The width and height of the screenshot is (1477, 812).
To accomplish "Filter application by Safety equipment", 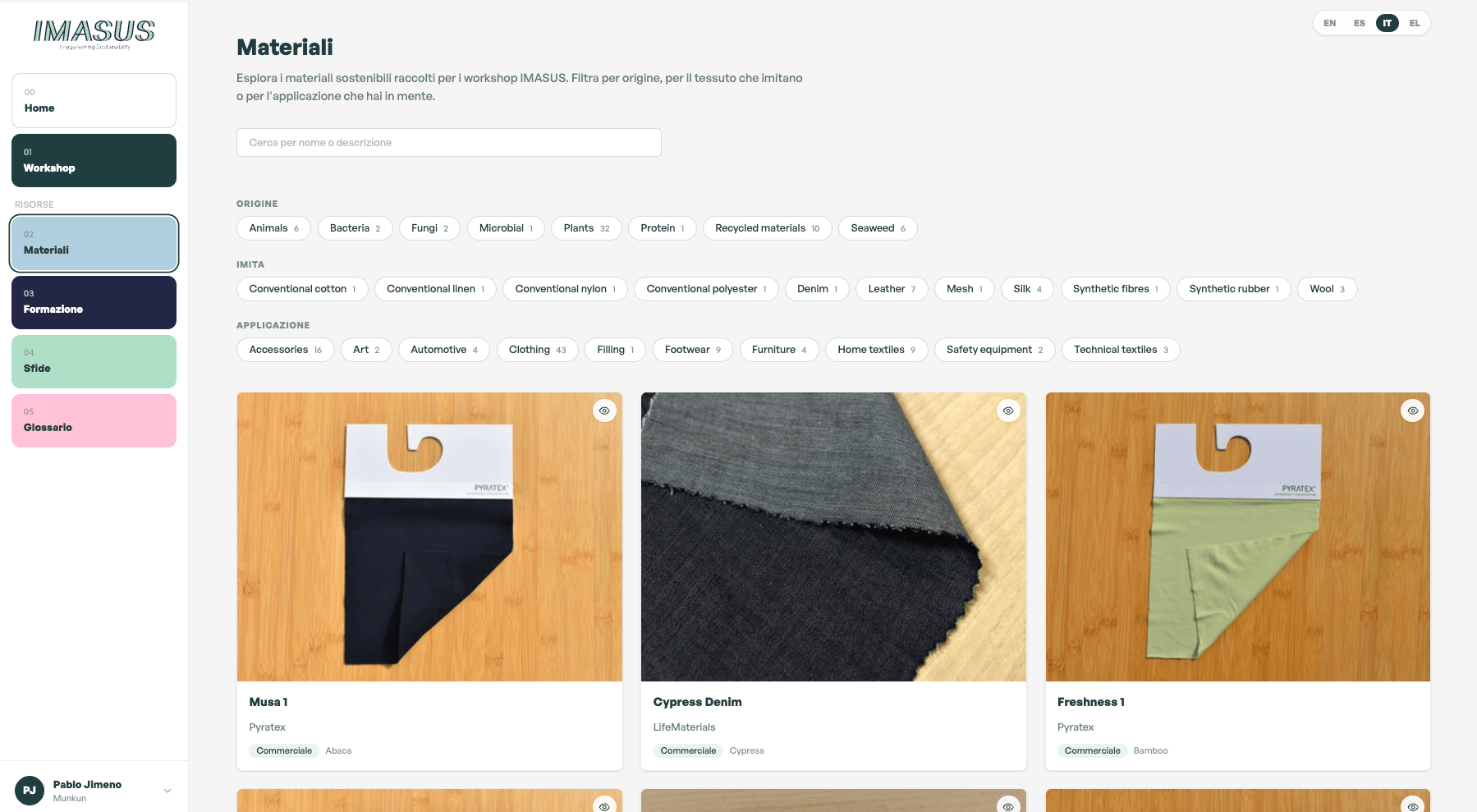I will [x=994, y=350].
